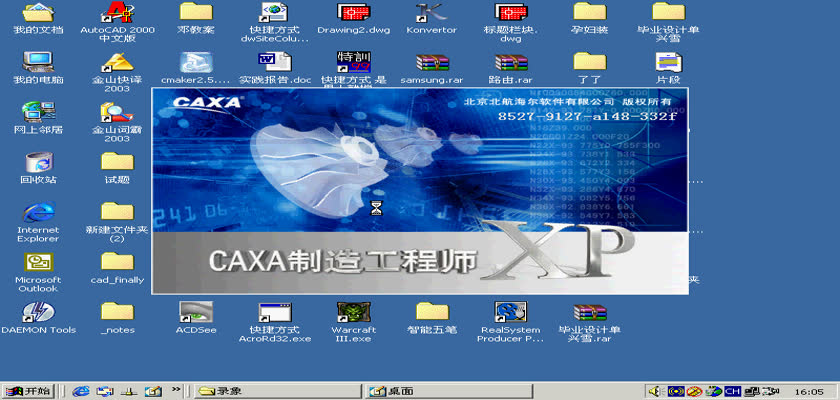Select the _notes folder
The width and height of the screenshot is (840, 400).
pyautogui.click(x=117, y=318)
